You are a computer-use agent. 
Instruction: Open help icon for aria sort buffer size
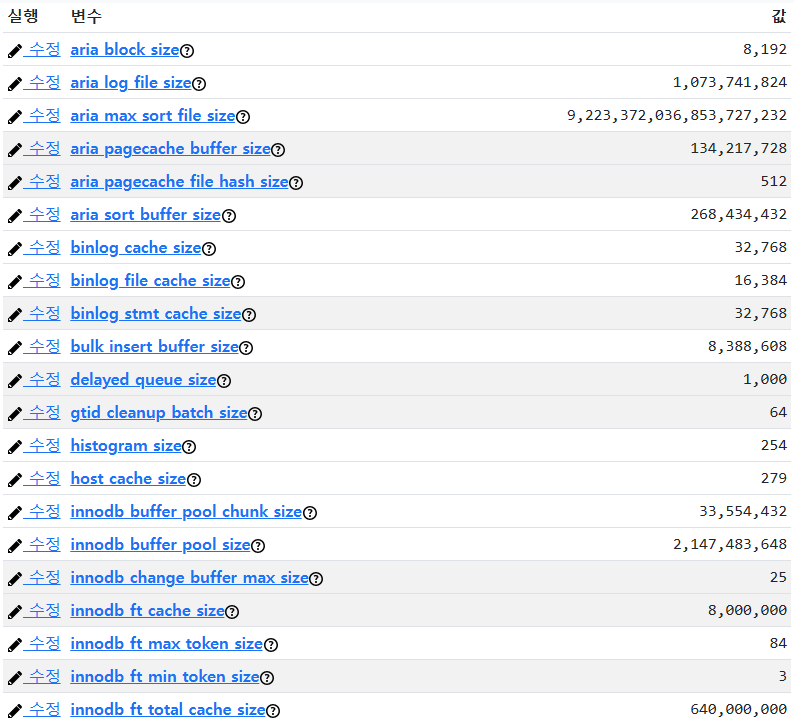[x=229, y=216]
